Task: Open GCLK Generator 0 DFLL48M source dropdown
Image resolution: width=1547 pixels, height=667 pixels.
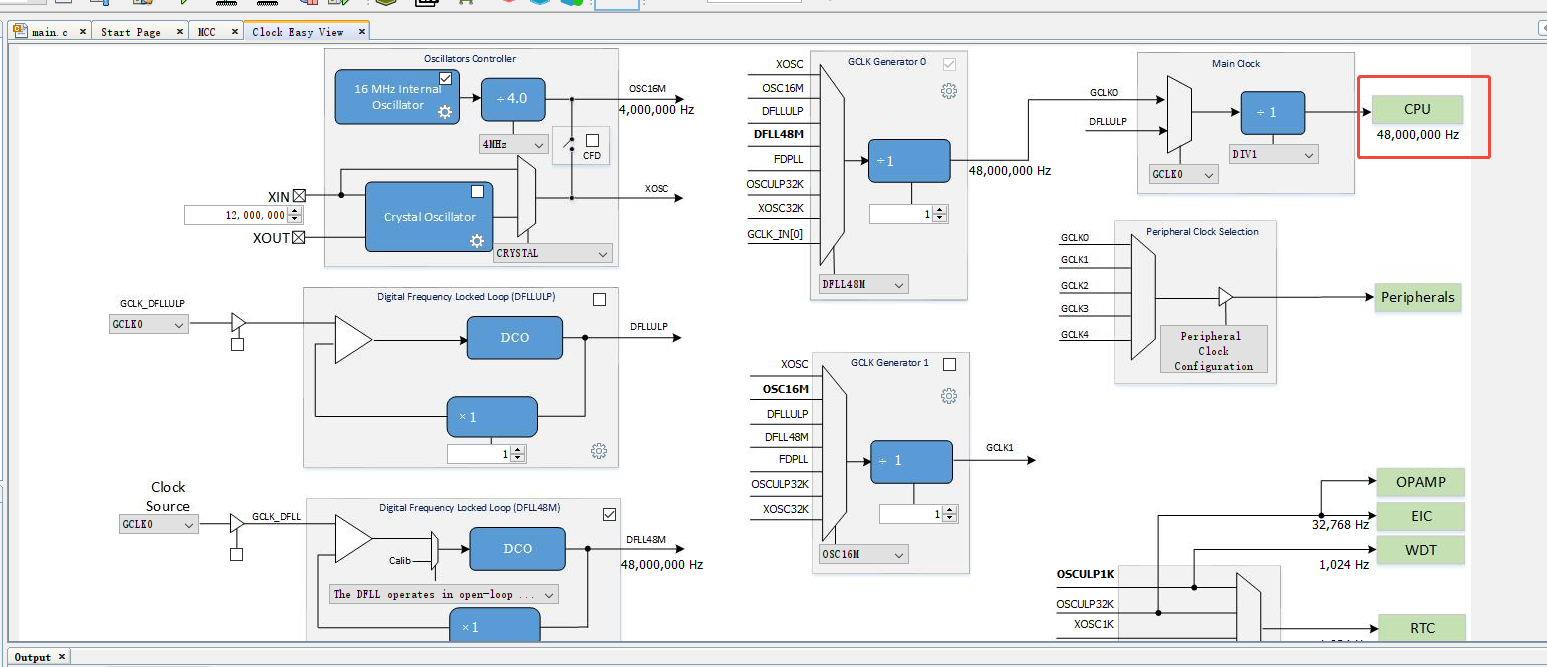Action: [864, 284]
